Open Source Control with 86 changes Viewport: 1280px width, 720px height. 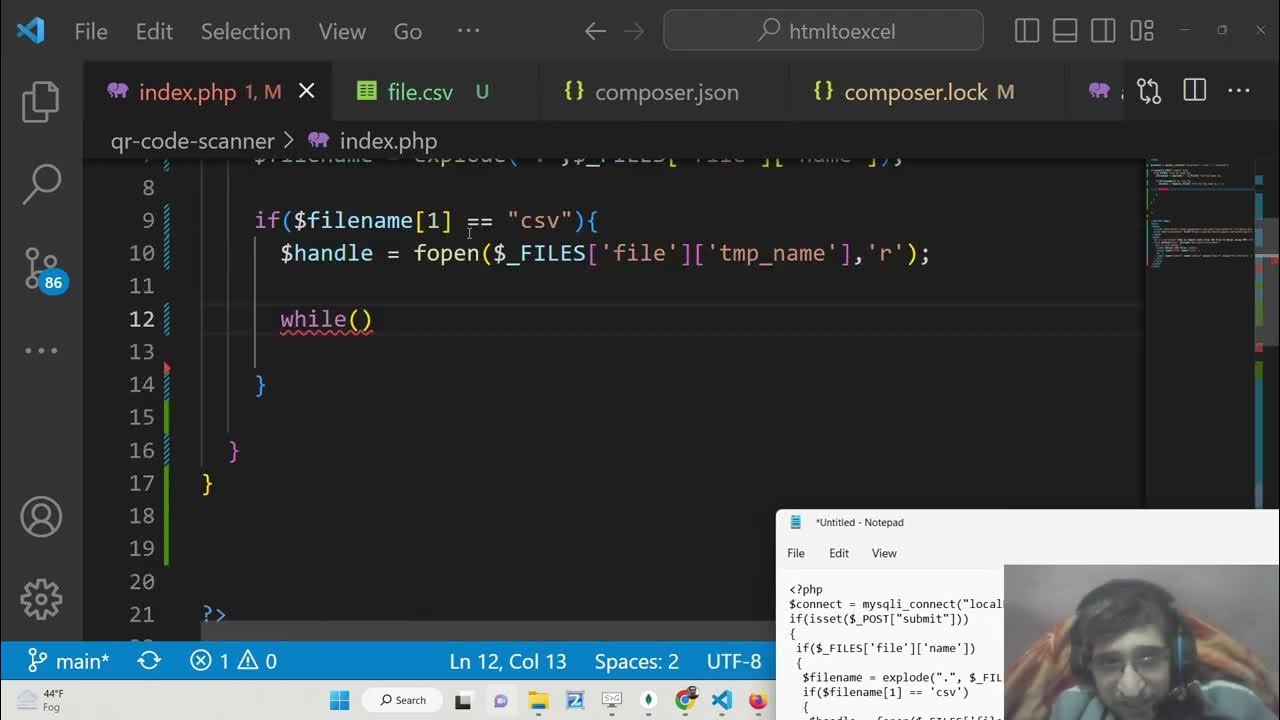click(41, 267)
